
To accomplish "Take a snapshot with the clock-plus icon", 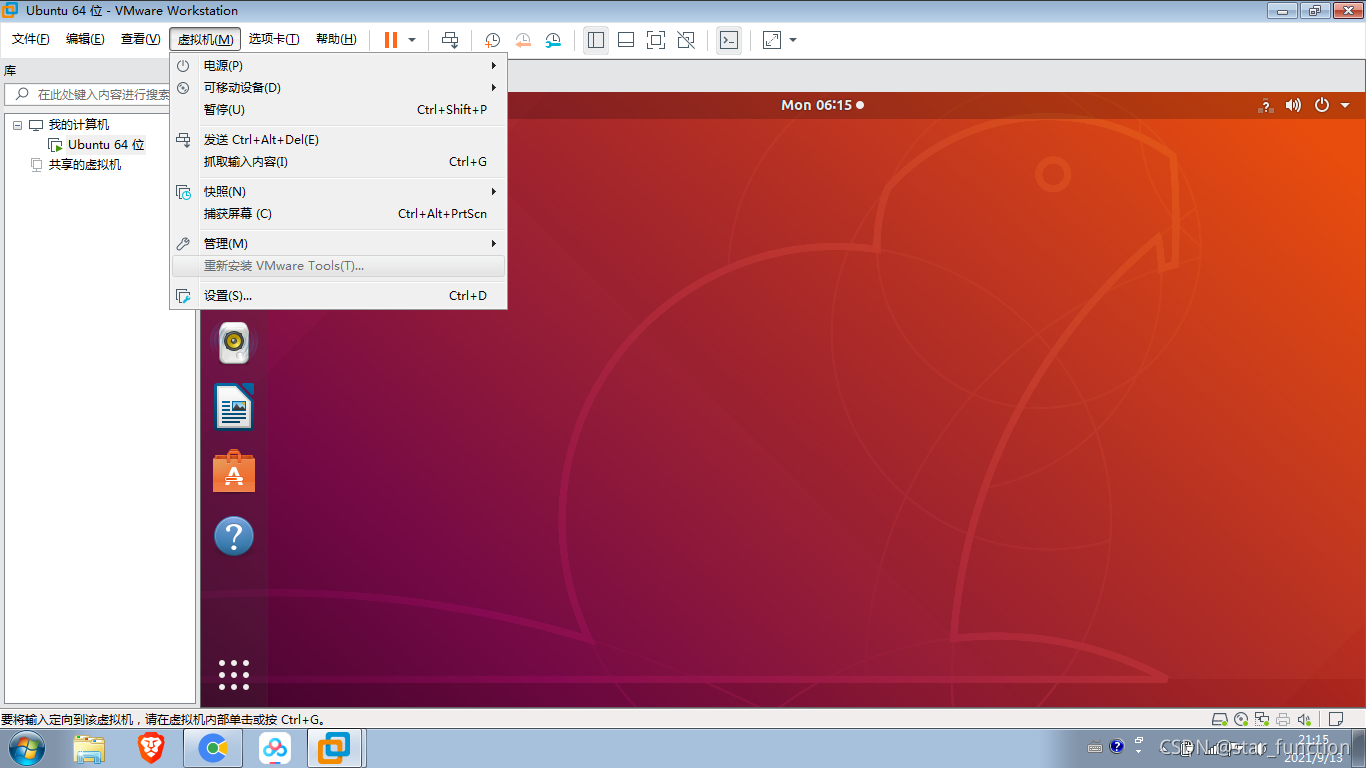I will pos(493,40).
